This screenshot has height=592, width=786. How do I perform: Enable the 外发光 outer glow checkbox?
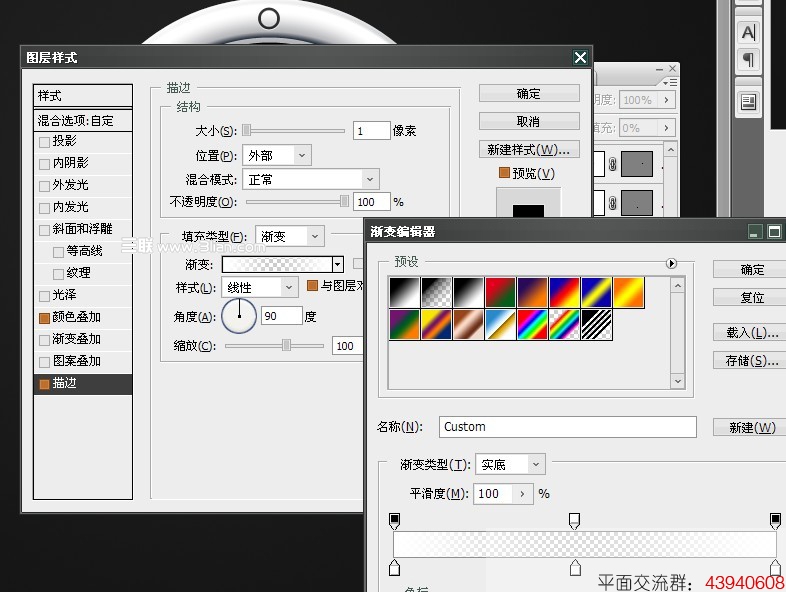[44, 186]
